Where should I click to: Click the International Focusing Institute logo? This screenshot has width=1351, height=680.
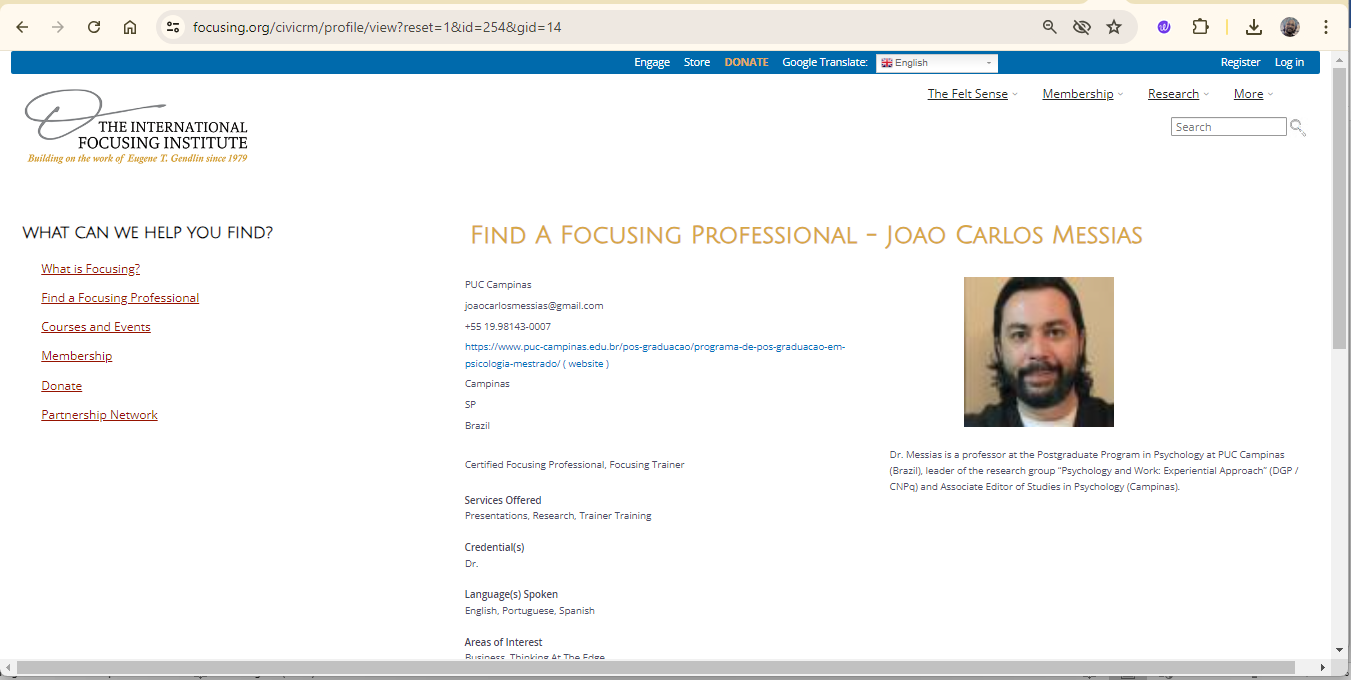pos(137,127)
